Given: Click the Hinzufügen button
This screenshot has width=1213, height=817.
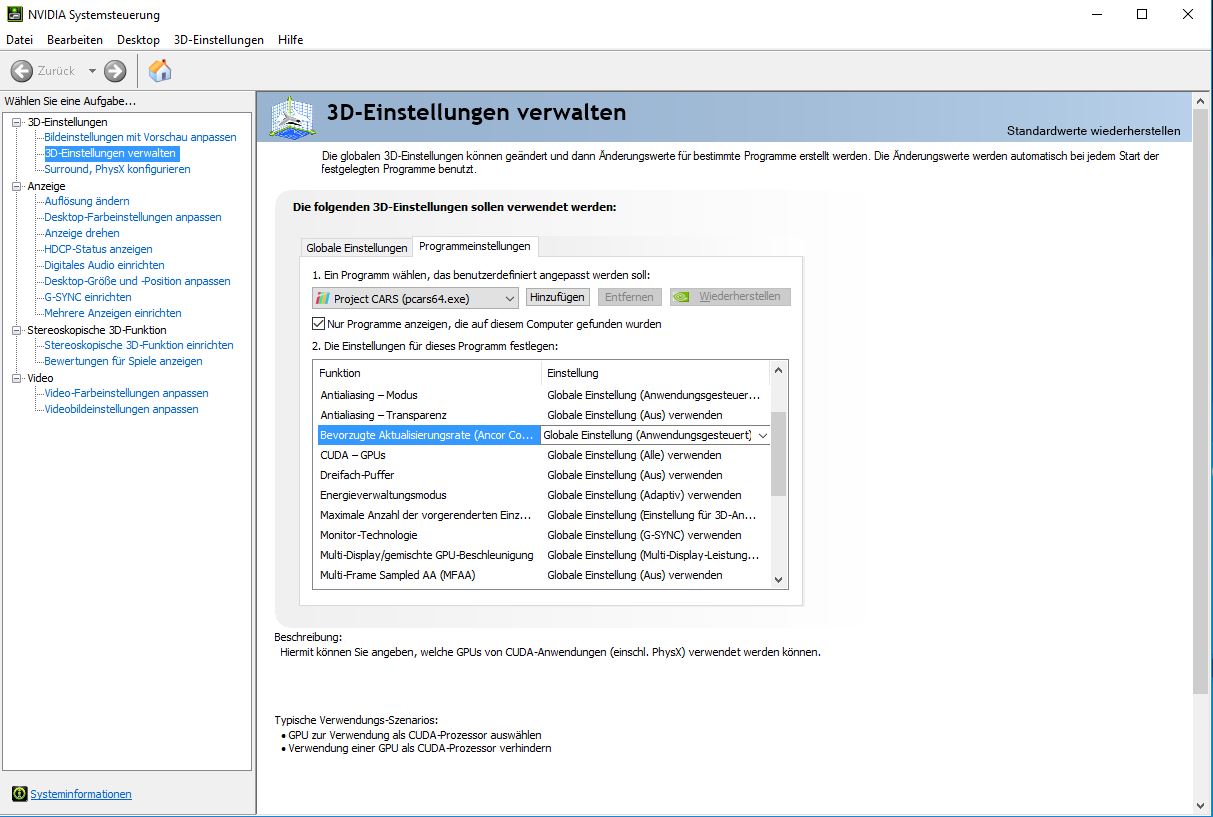Looking at the screenshot, I should point(557,297).
